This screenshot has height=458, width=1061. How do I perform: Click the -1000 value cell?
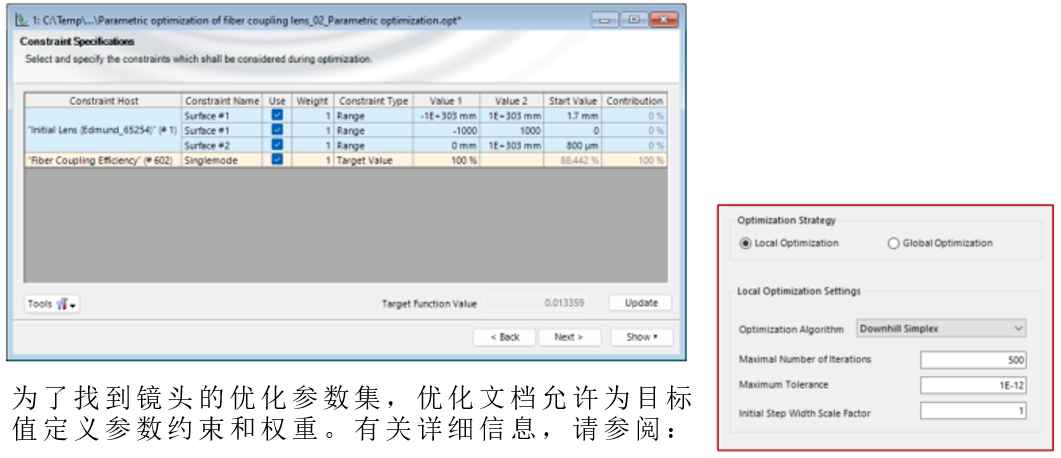click(447, 131)
